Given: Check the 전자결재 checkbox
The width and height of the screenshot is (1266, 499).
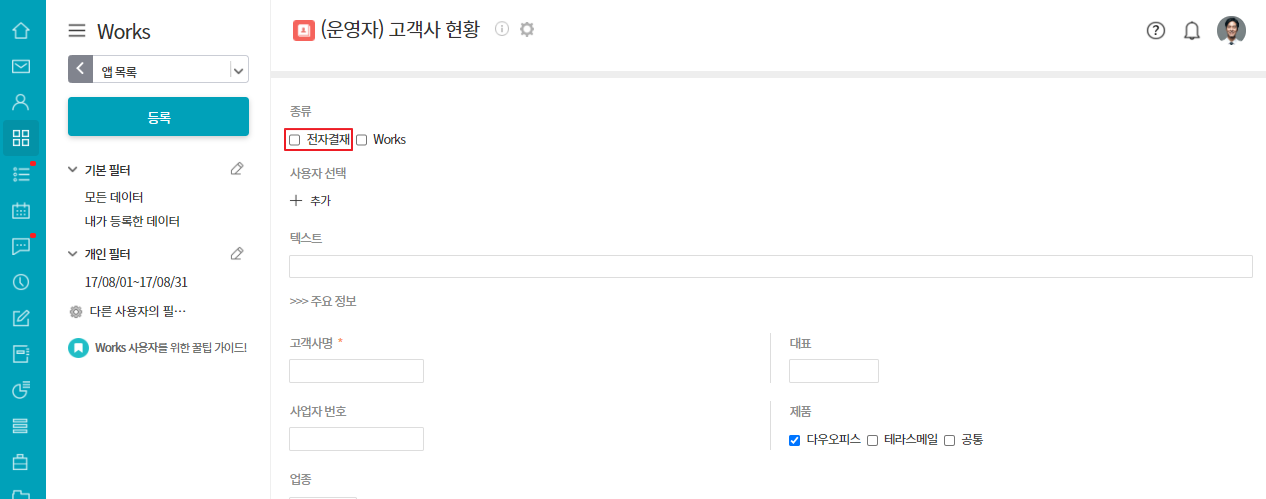Looking at the screenshot, I should click(295, 140).
